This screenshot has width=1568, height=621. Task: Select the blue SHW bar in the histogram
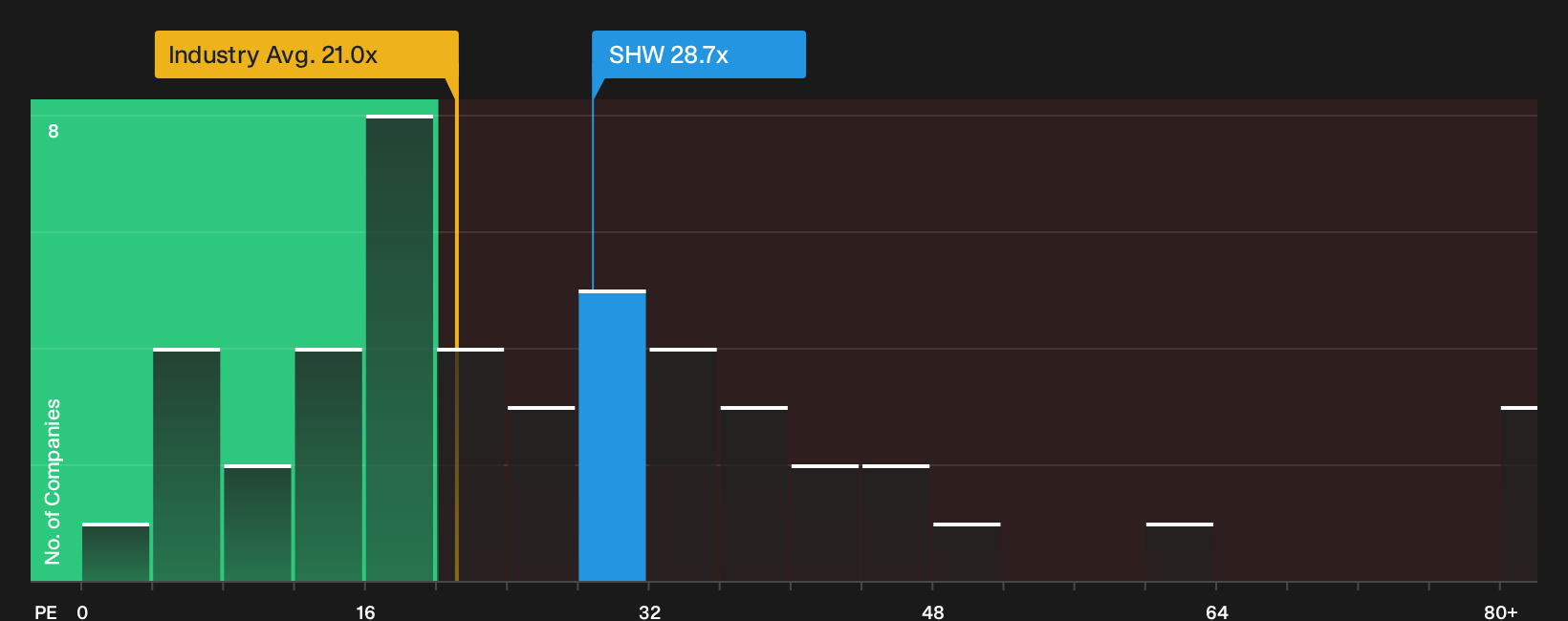[612, 436]
